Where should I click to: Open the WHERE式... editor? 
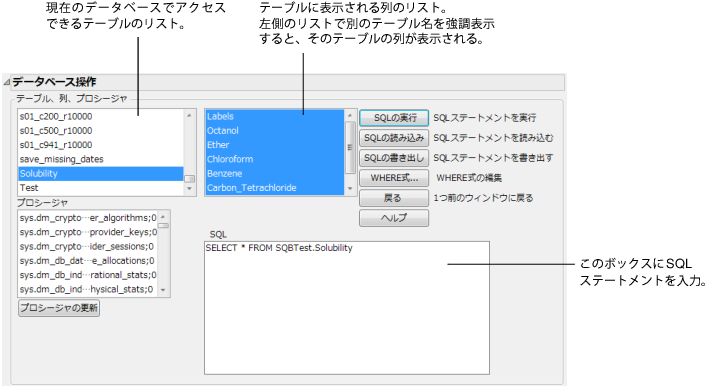[x=394, y=178]
